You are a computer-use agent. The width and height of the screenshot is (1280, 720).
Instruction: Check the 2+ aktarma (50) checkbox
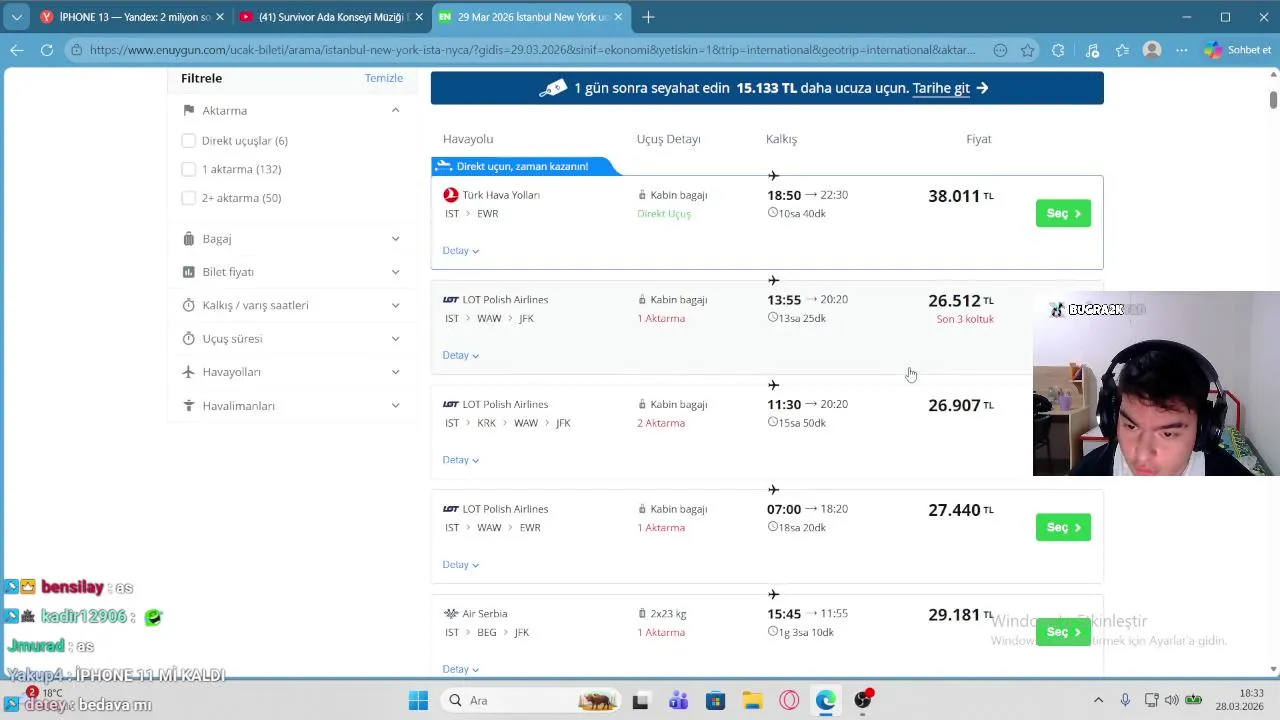point(188,198)
